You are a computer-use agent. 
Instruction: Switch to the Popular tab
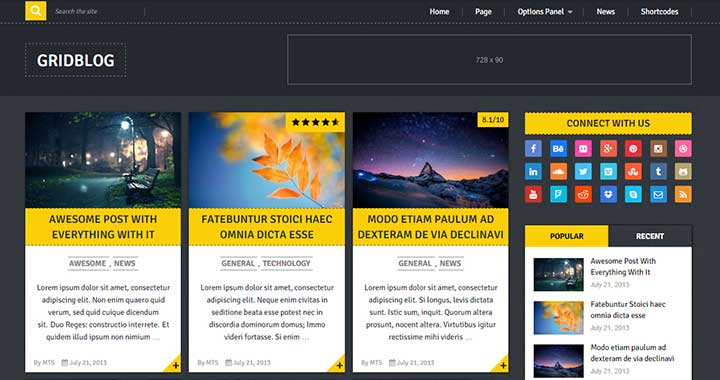567,236
